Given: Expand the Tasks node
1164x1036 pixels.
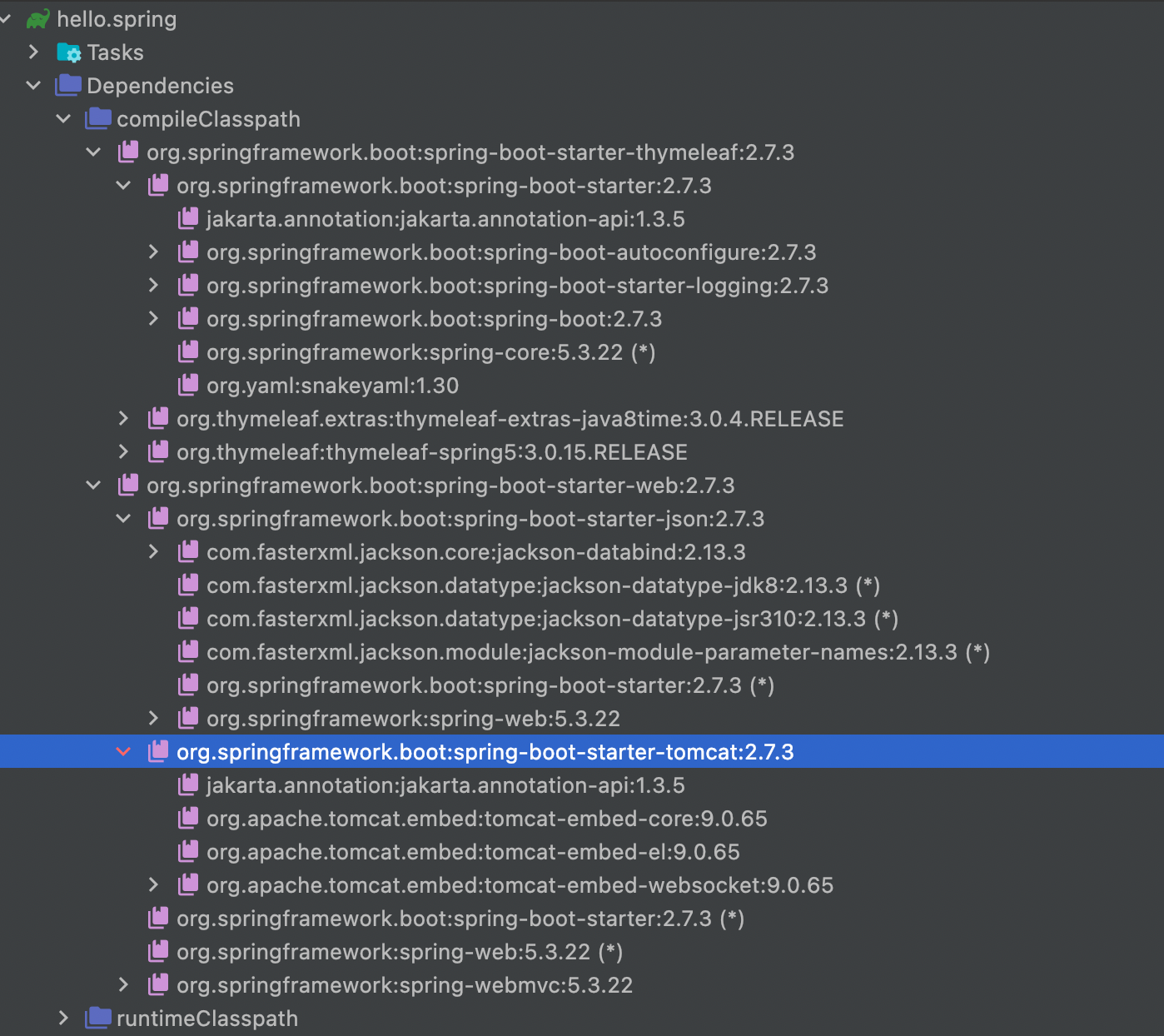Looking at the screenshot, I should 33,52.
